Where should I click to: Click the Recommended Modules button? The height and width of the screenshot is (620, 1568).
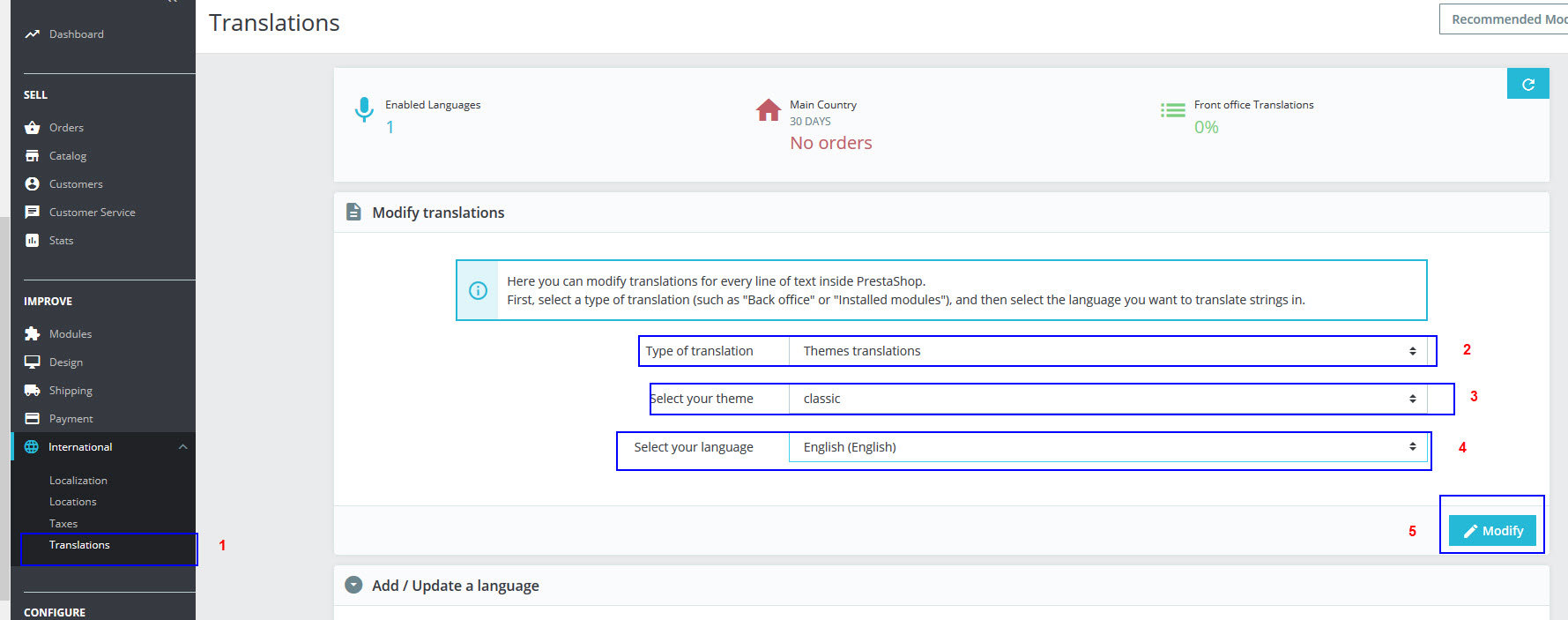1507,19
